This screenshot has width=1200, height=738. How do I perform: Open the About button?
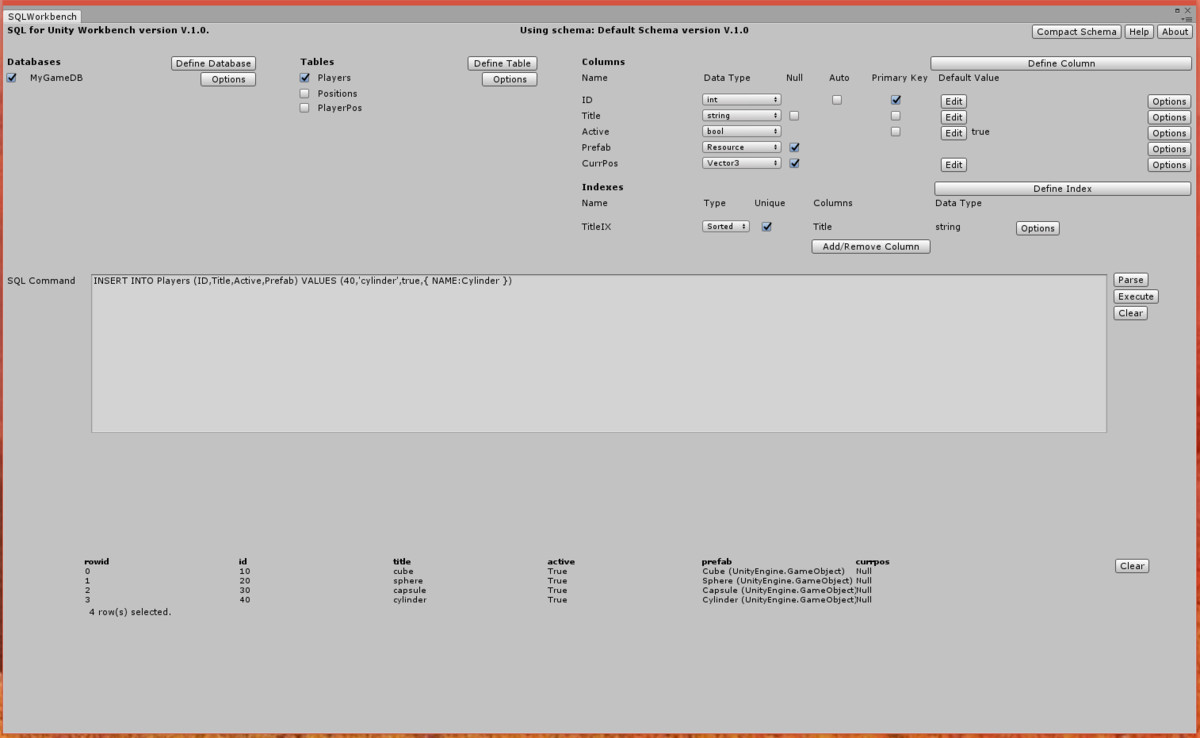1175,32
